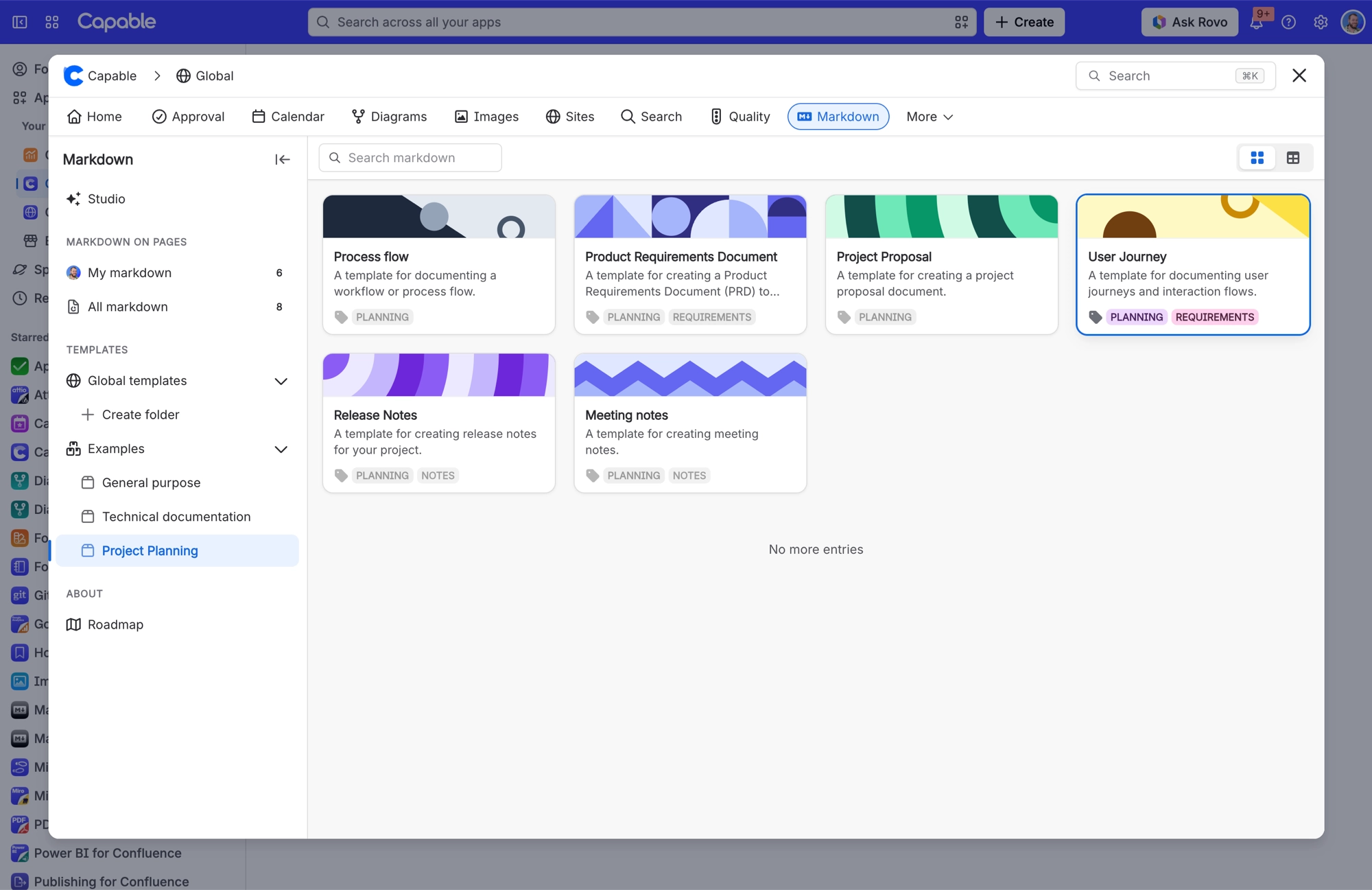Image resolution: width=1372 pixels, height=890 pixels.
Task: Open the Meeting notes template
Action: click(690, 423)
